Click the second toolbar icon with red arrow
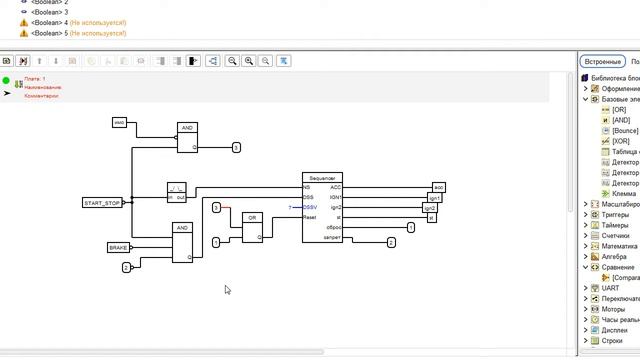The width and height of the screenshot is (640, 360). [23, 61]
